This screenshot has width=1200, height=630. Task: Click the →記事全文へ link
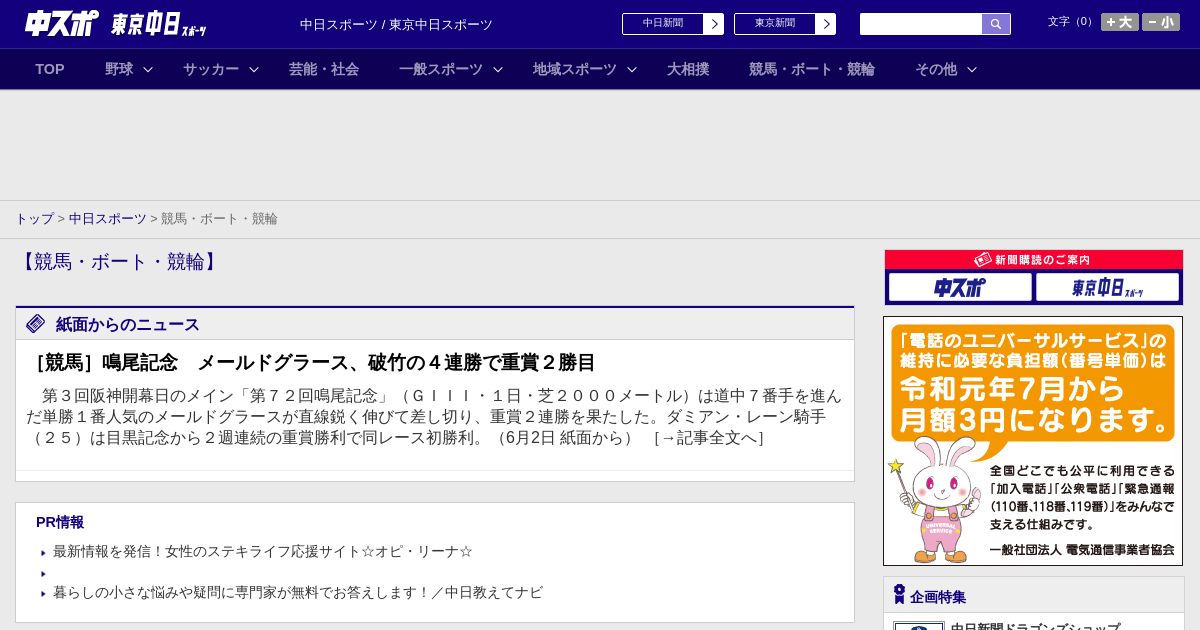708,438
